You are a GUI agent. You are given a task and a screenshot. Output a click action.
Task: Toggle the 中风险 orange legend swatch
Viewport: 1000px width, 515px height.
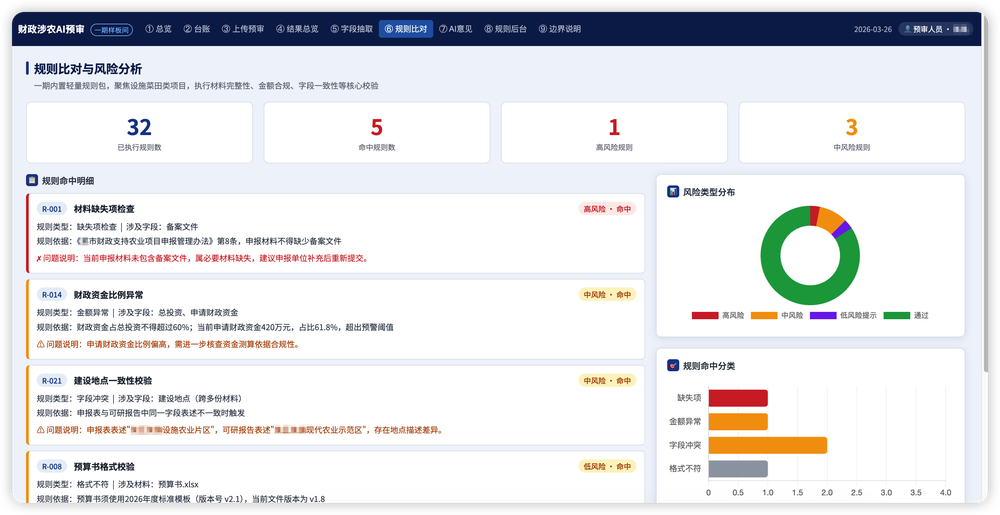(x=764, y=316)
